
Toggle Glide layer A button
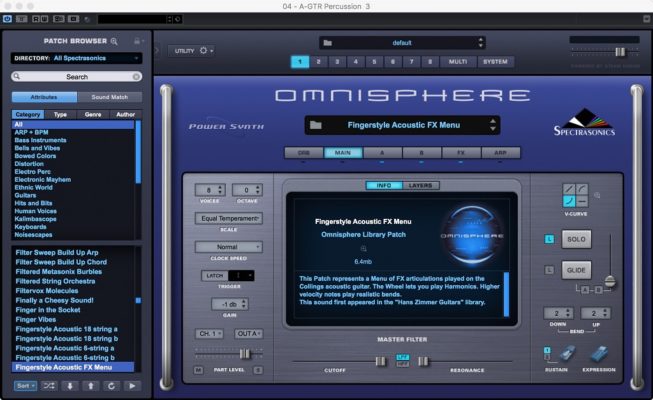pyautogui.click(x=586, y=290)
